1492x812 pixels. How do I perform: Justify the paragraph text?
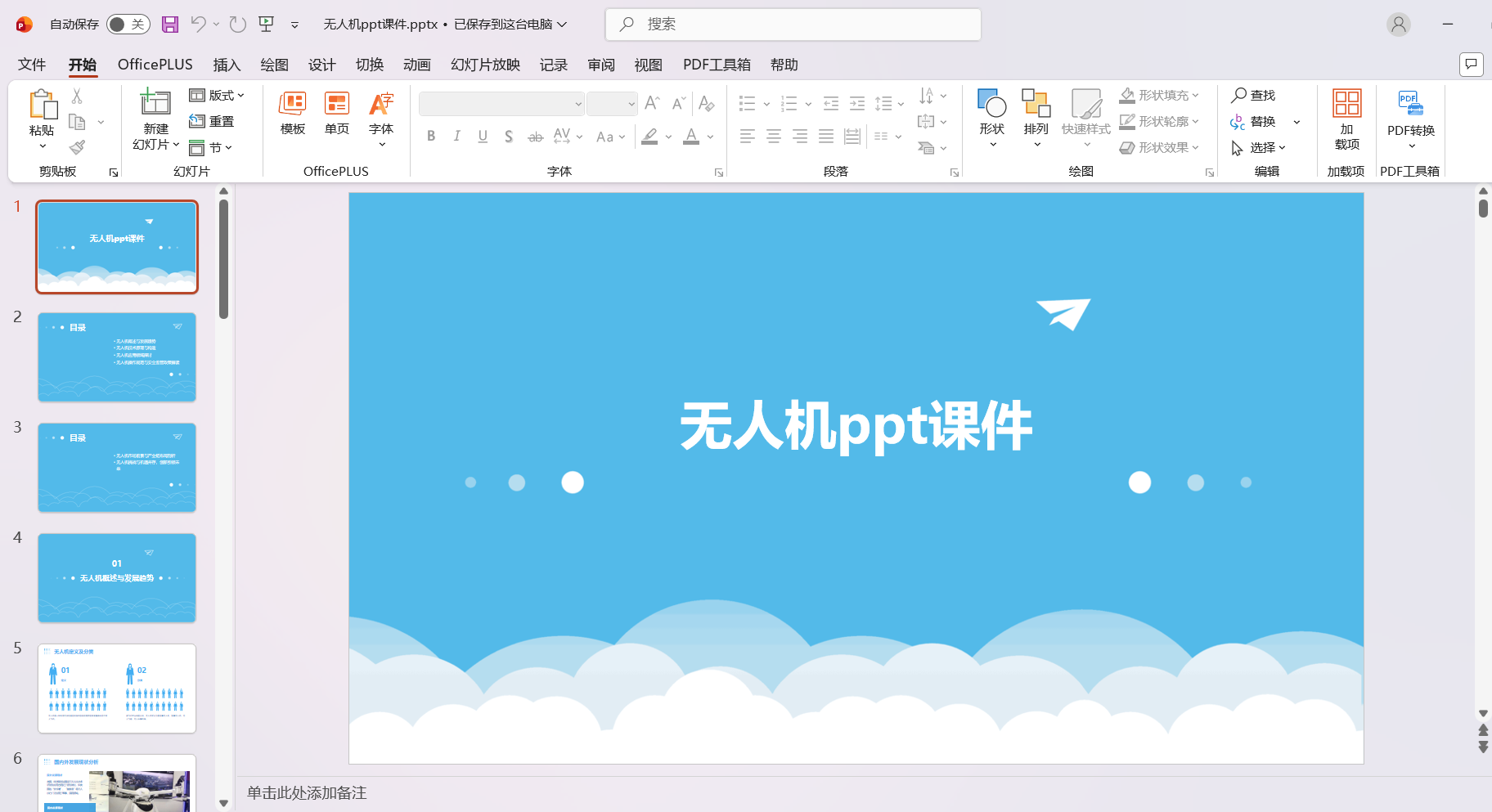click(826, 137)
